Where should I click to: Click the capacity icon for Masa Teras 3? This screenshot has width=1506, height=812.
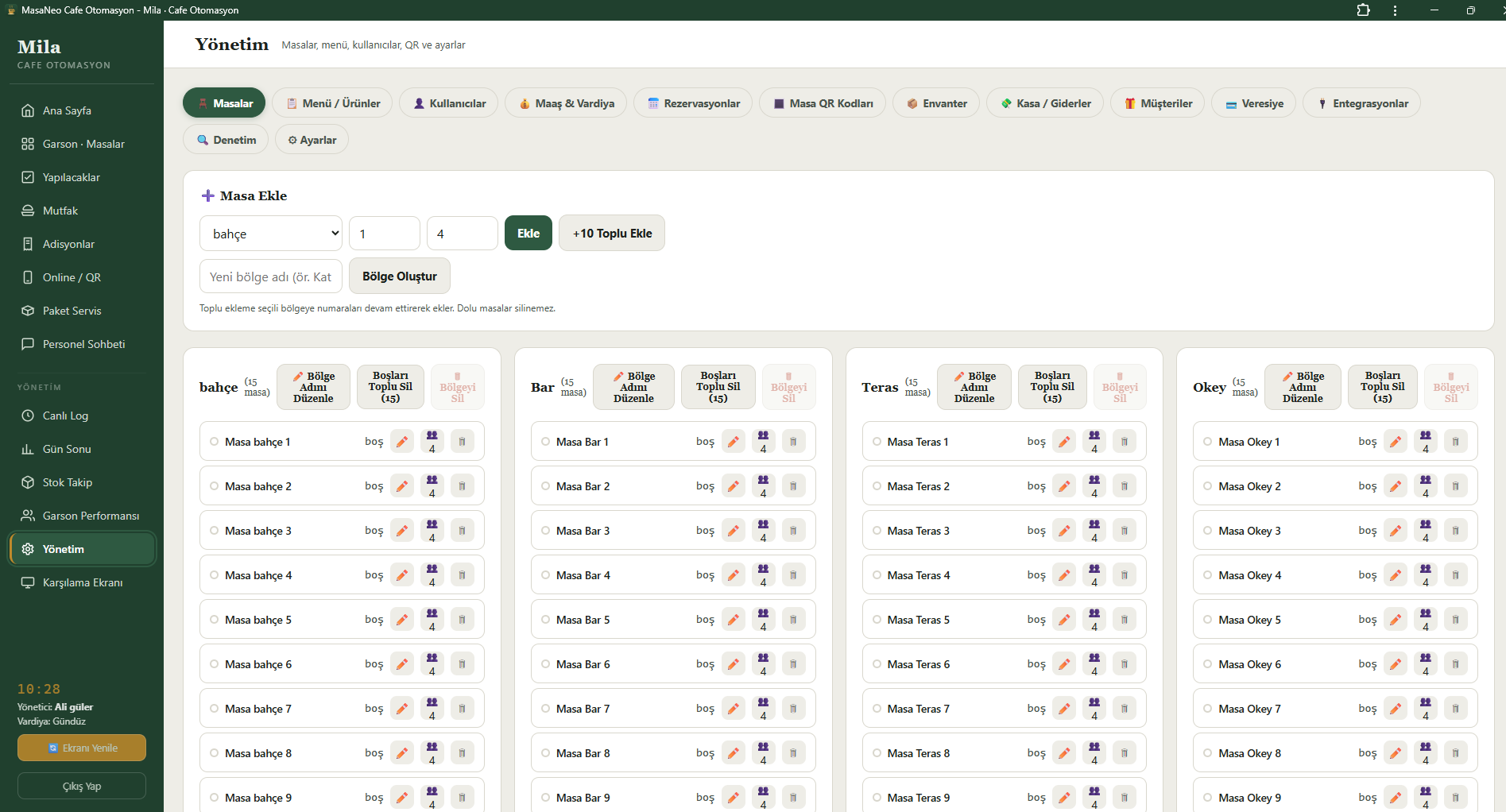(x=1094, y=530)
